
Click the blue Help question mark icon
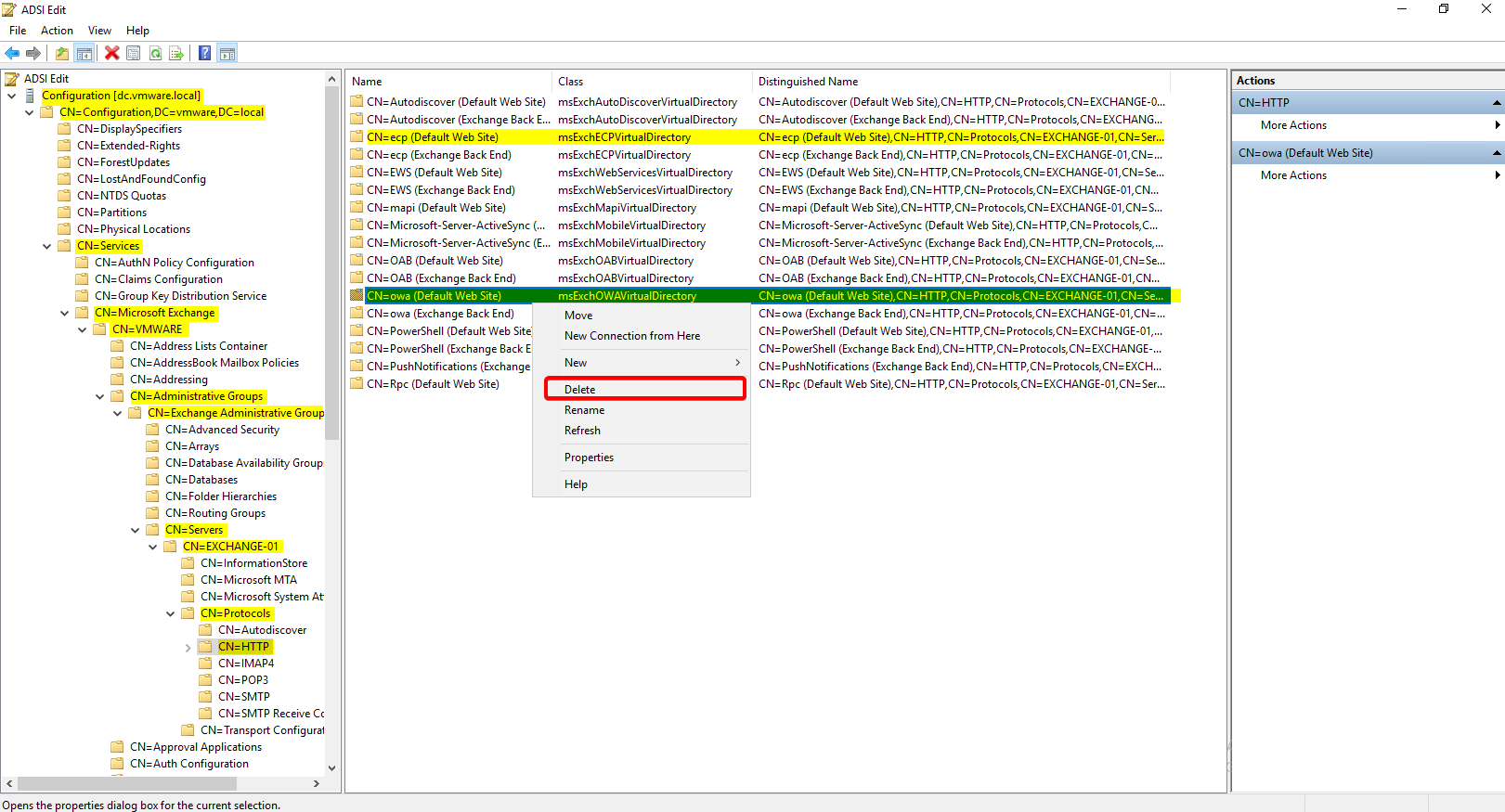coord(205,54)
